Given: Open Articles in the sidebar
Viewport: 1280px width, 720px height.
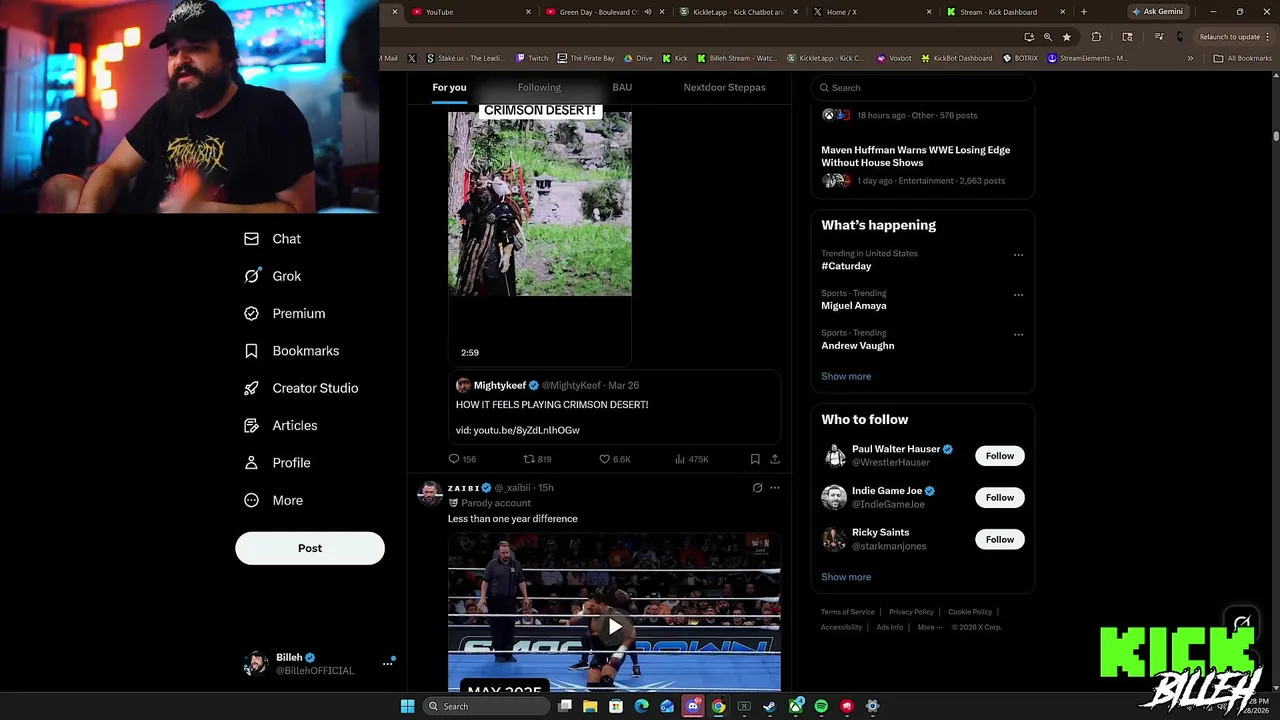Looking at the screenshot, I should [280, 425].
